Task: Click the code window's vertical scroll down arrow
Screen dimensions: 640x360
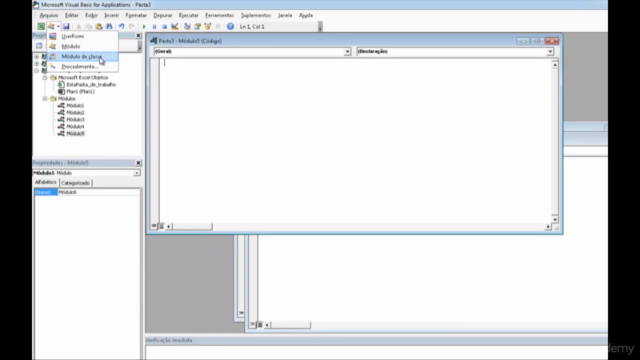Action: coord(555,219)
